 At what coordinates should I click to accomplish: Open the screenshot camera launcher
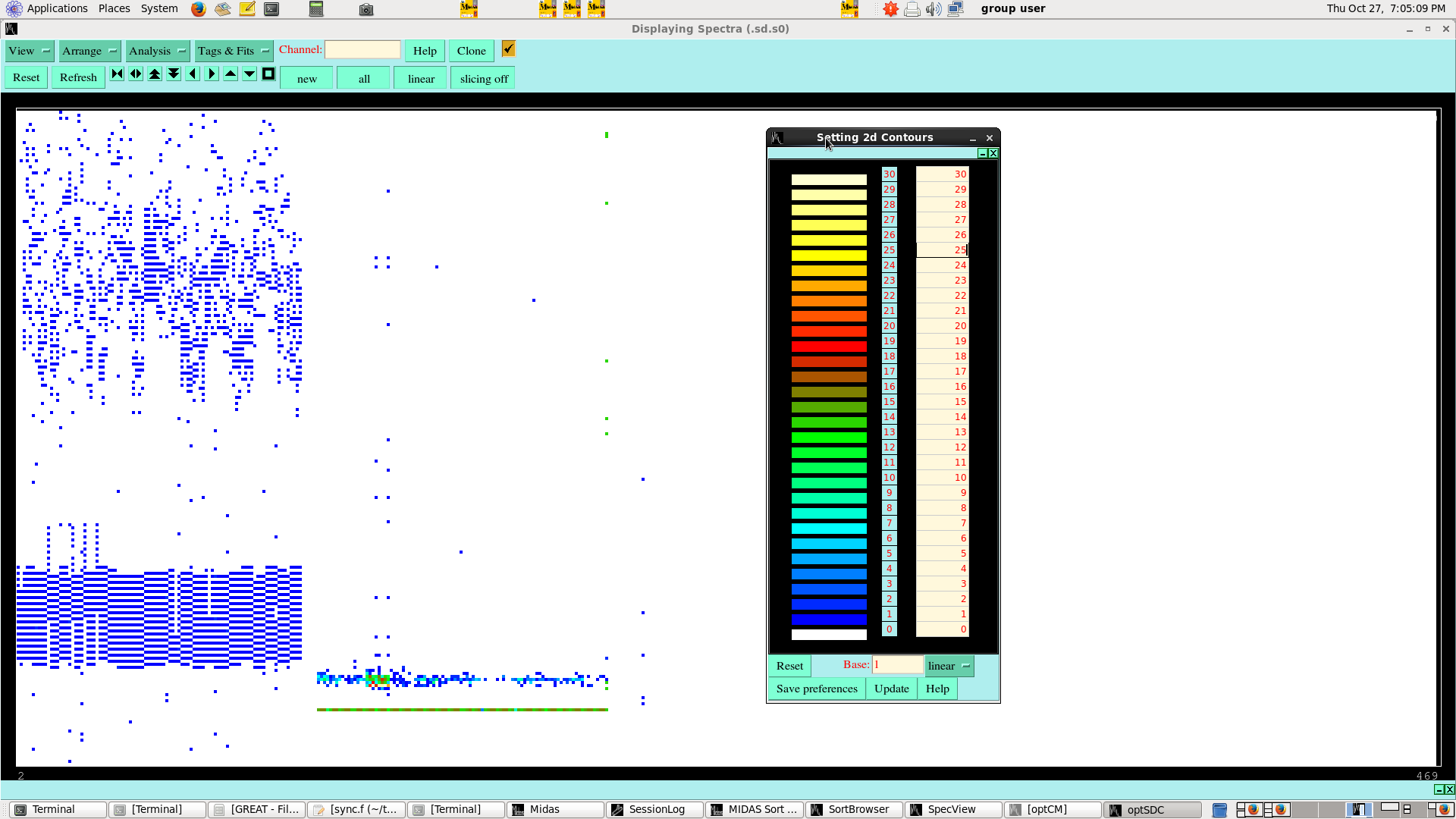coord(366,9)
